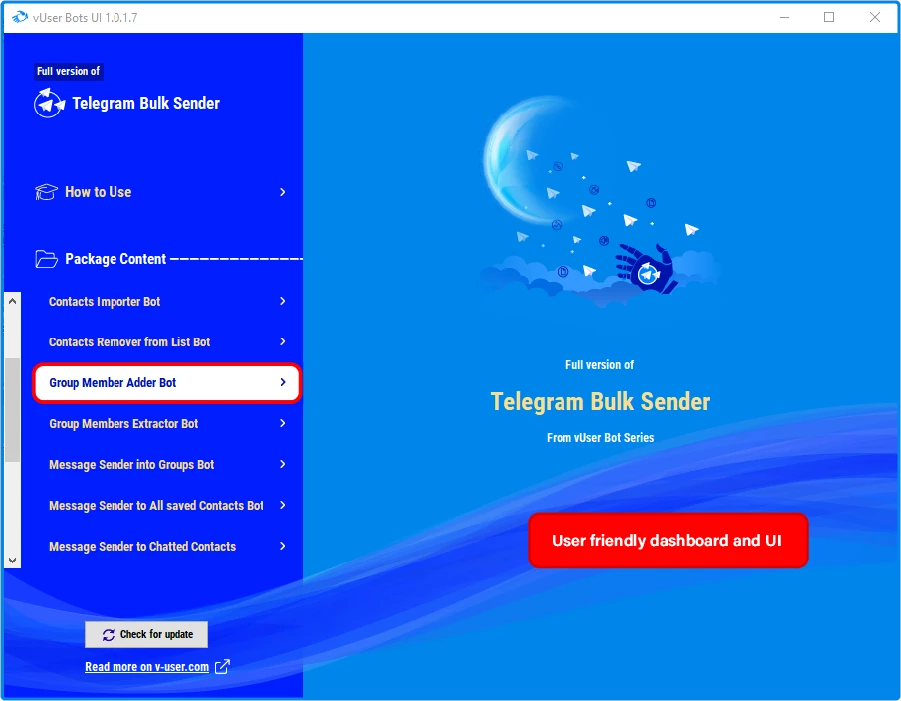
Task: Expand Group Member Adder Bot chevron
Action: (x=283, y=382)
